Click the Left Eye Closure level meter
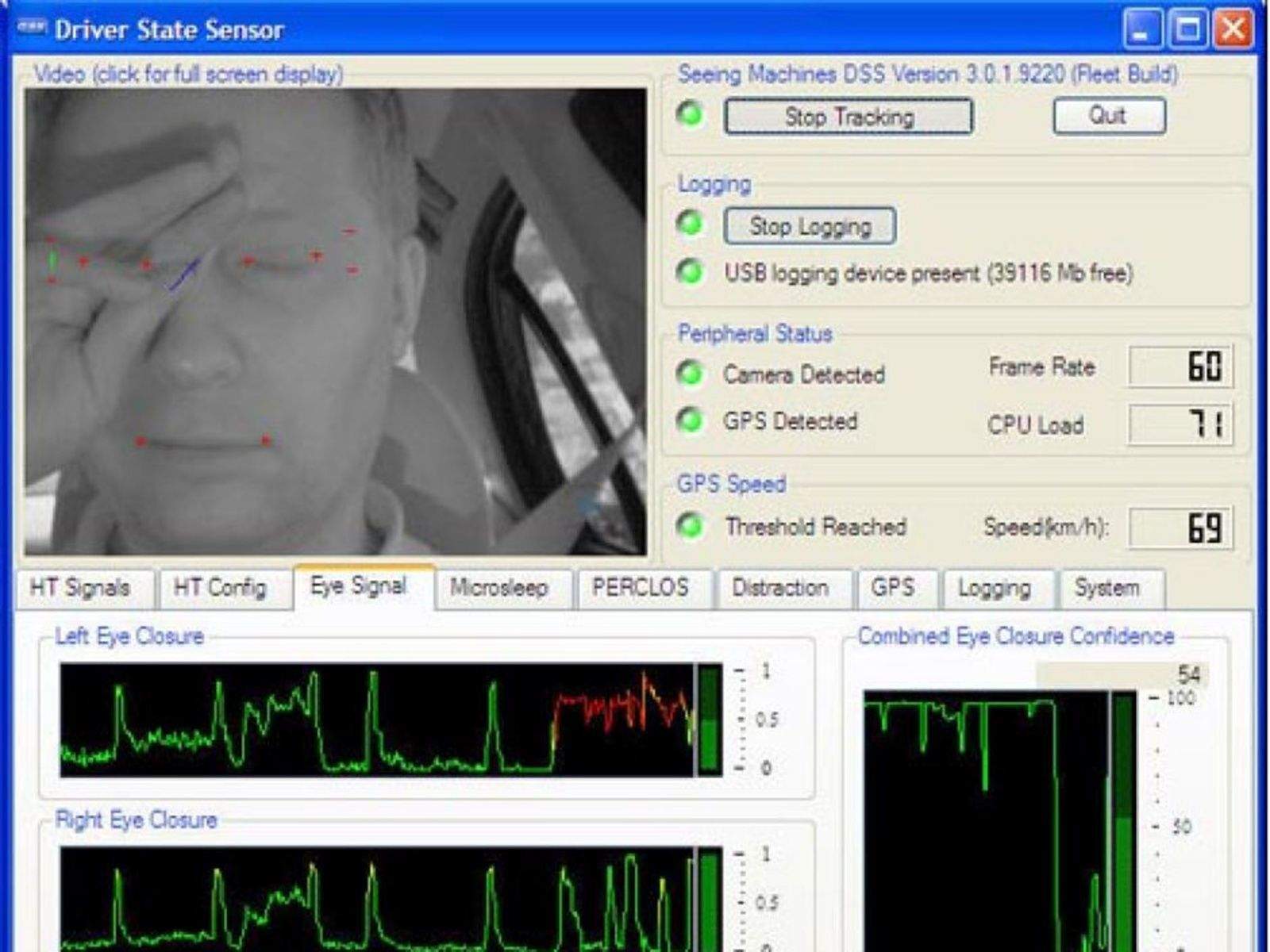1270x952 pixels. pos(710,720)
